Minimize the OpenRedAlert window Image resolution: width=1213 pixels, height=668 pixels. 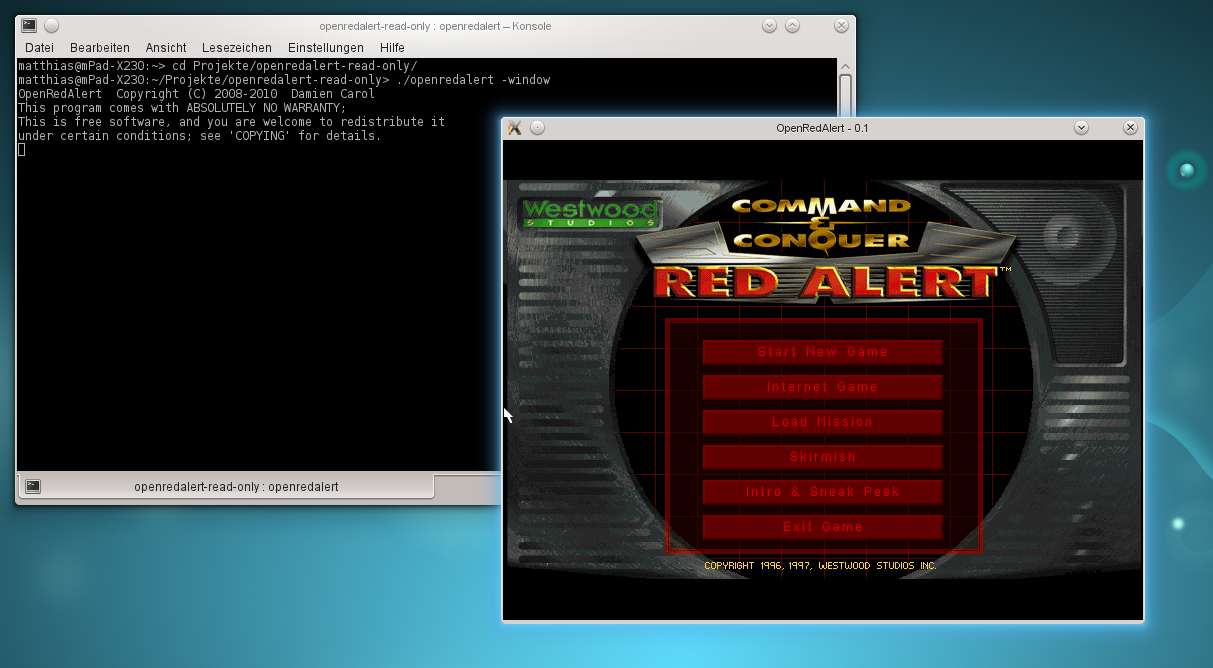(x=1081, y=128)
